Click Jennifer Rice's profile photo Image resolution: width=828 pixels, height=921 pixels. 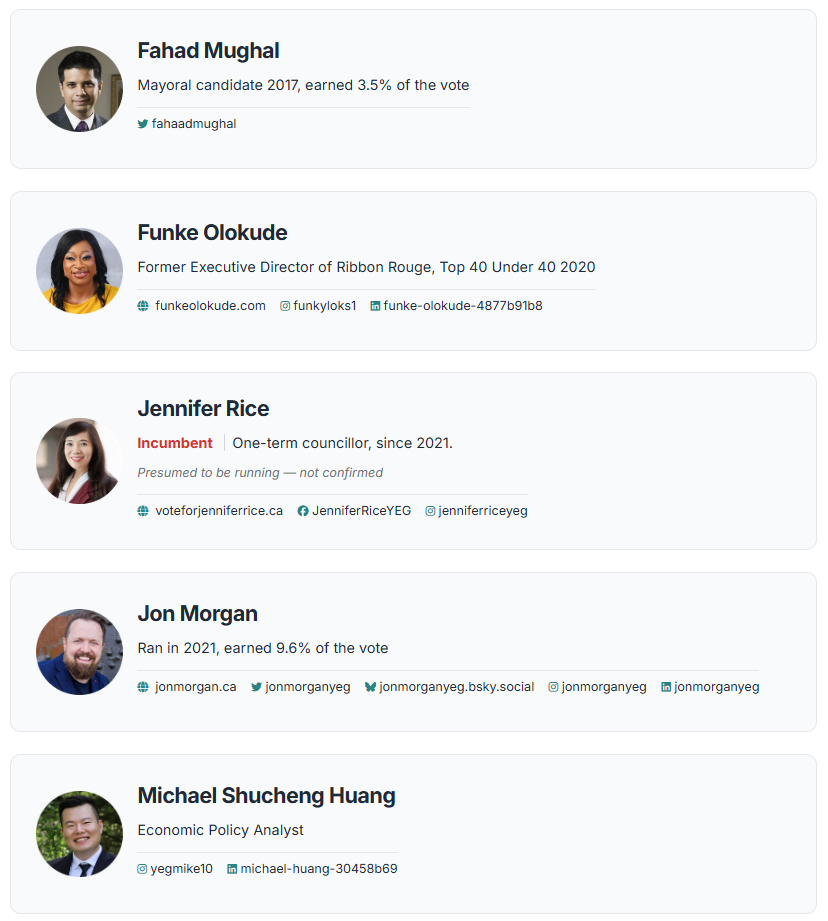[x=79, y=461]
